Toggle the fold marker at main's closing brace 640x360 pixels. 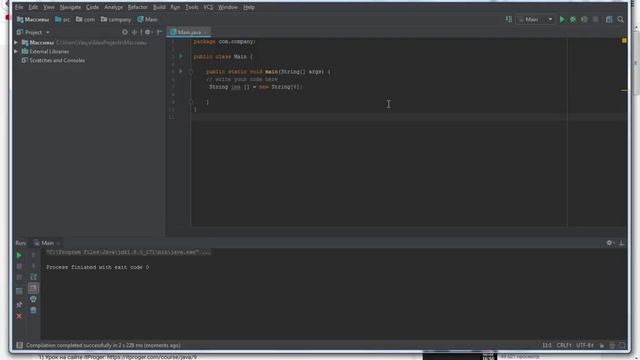[191, 102]
